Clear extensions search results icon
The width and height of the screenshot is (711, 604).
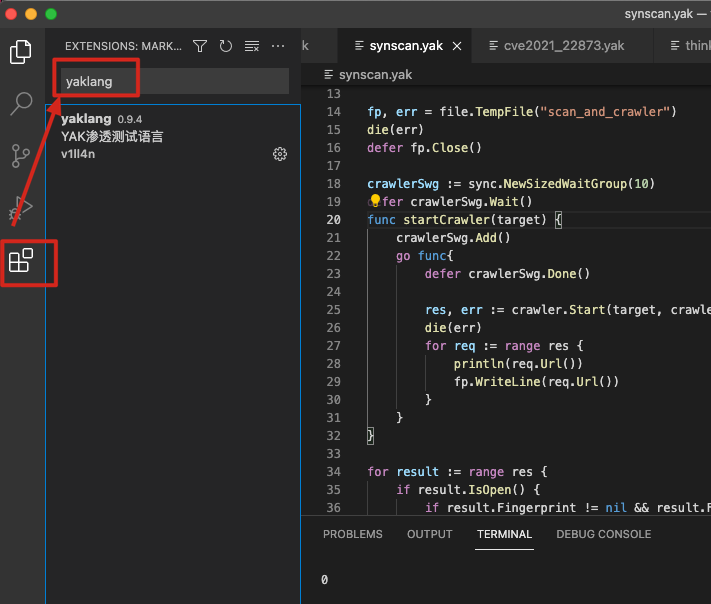[252, 46]
